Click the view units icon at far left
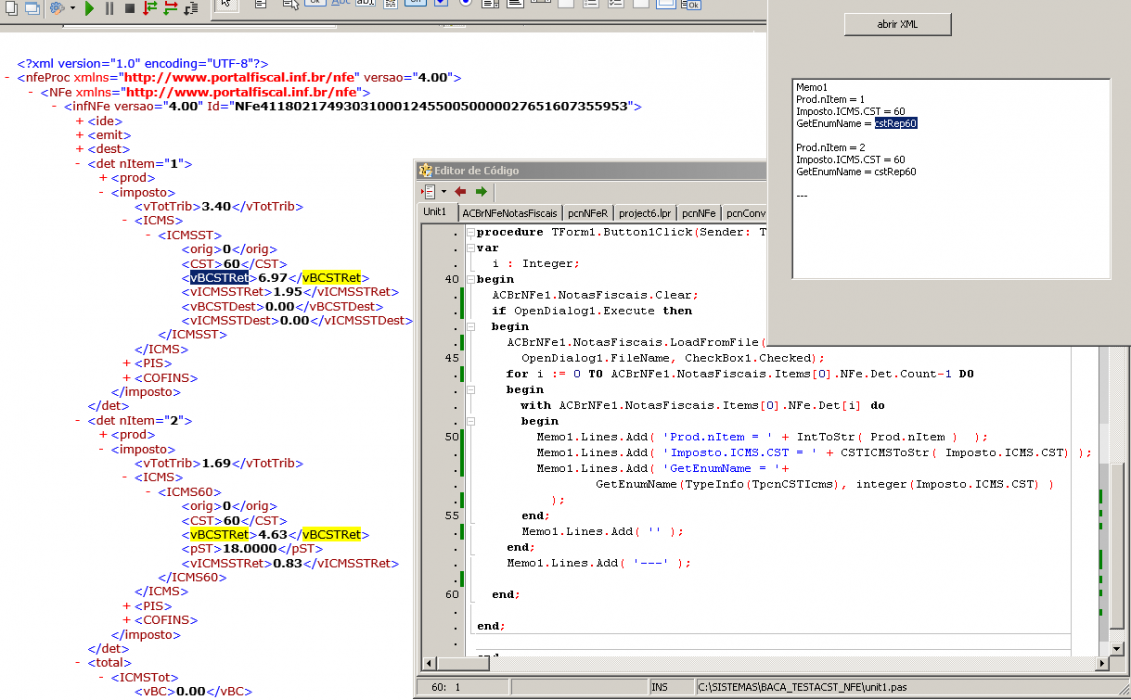The height and width of the screenshot is (700, 1131). tap(11, 8)
